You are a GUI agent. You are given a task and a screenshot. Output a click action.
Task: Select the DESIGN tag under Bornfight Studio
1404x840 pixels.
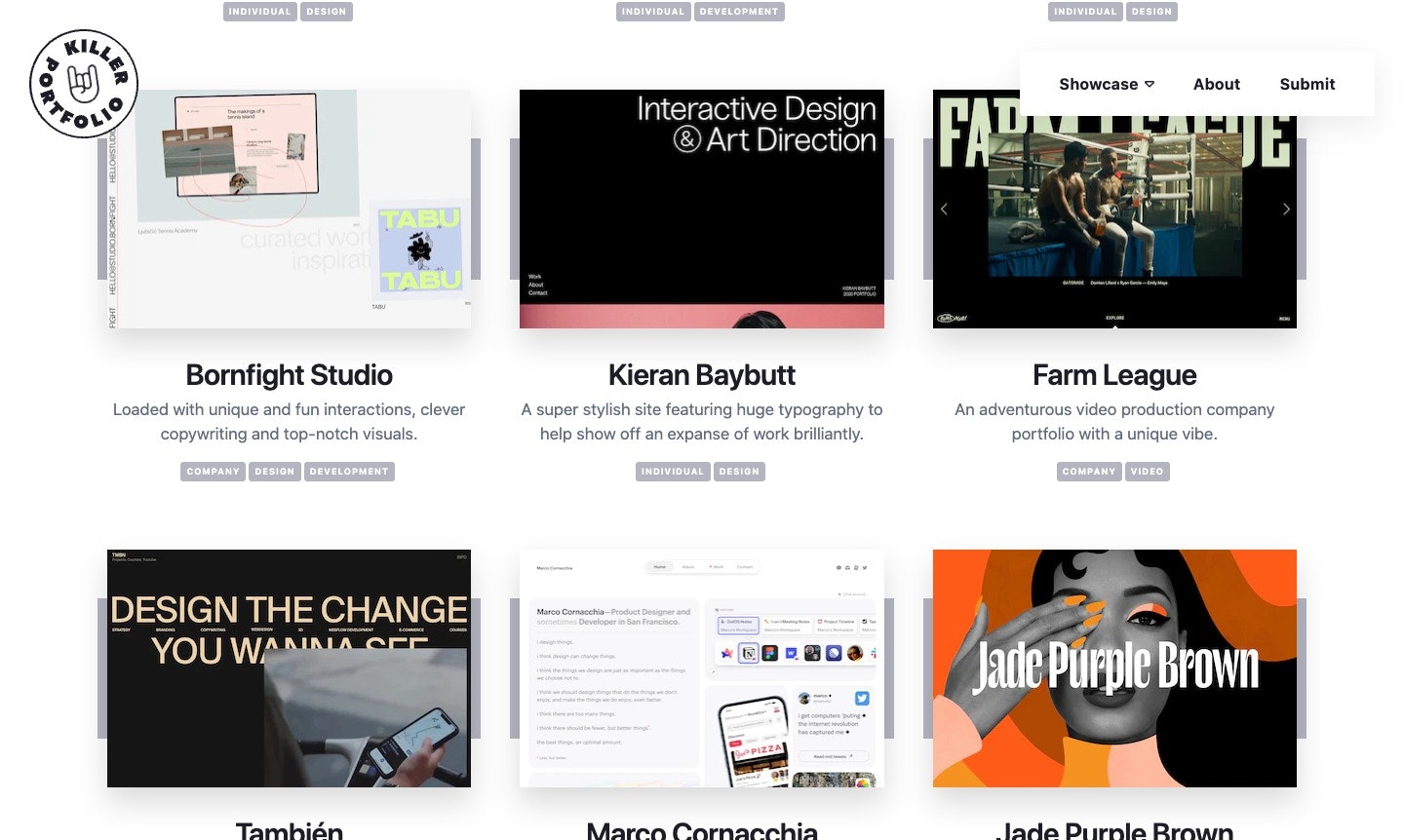(x=274, y=472)
